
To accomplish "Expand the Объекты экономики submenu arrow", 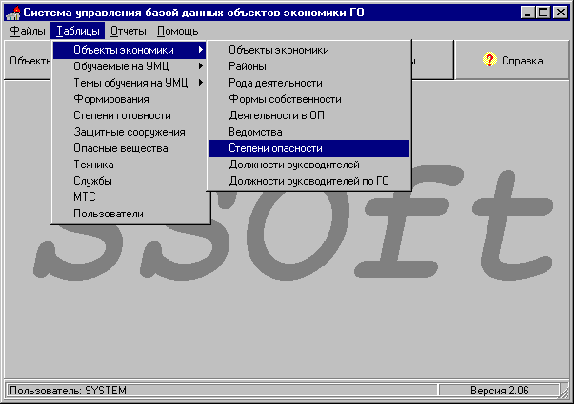I will point(201,50).
